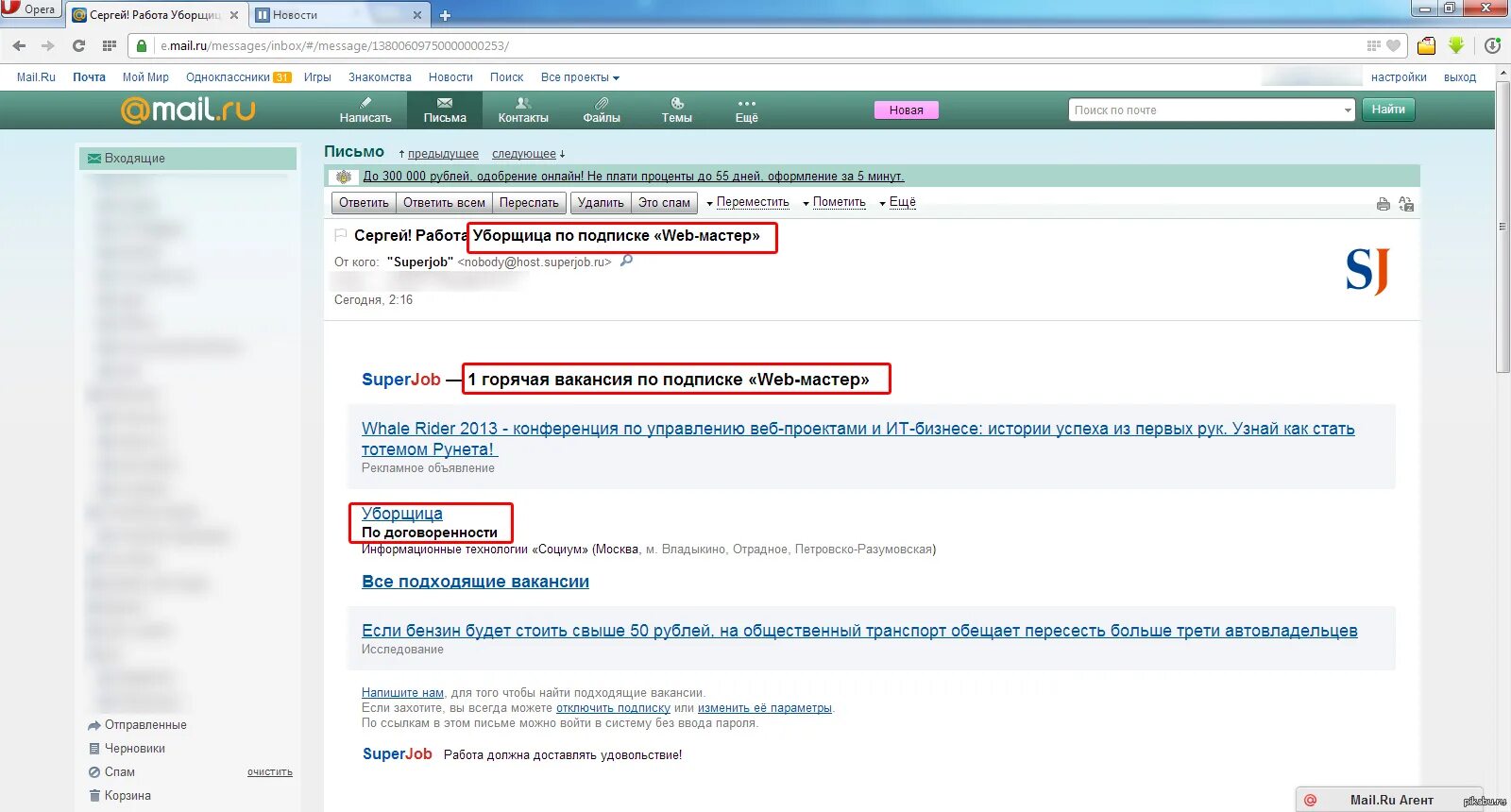Open the Игры navigation link
1511x812 pixels.
[x=317, y=77]
